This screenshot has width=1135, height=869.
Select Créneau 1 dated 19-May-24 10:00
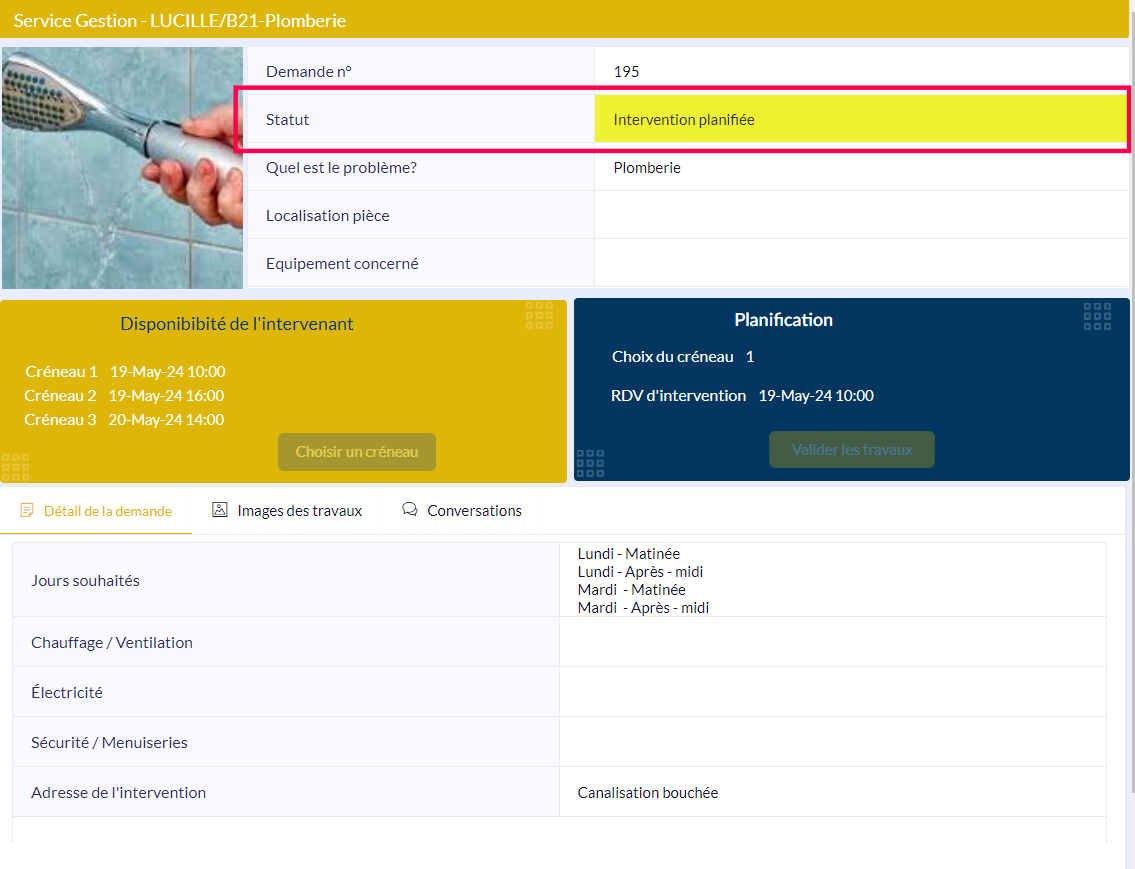click(x=125, y=372)
